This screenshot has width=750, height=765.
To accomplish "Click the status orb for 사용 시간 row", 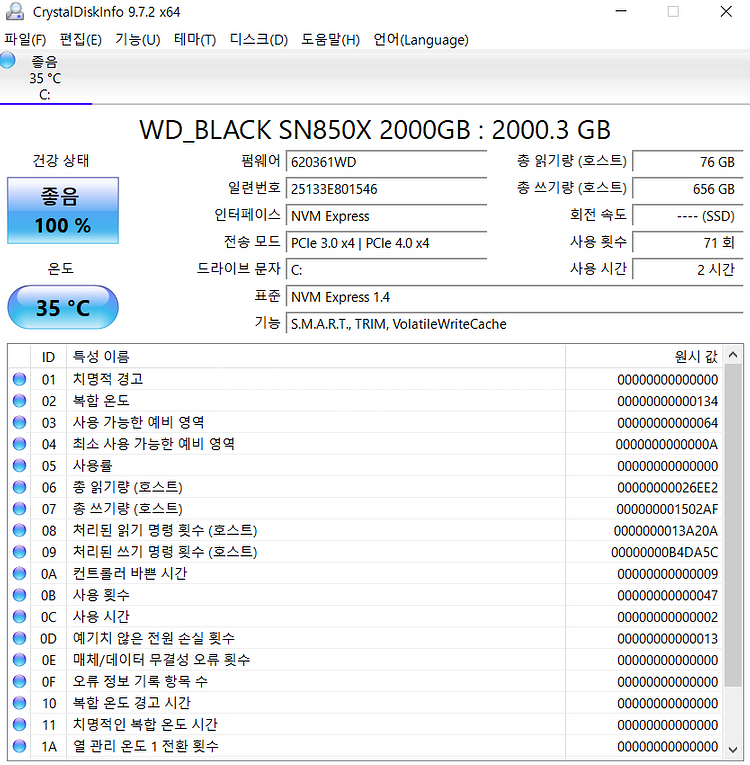I will point(20,617).
